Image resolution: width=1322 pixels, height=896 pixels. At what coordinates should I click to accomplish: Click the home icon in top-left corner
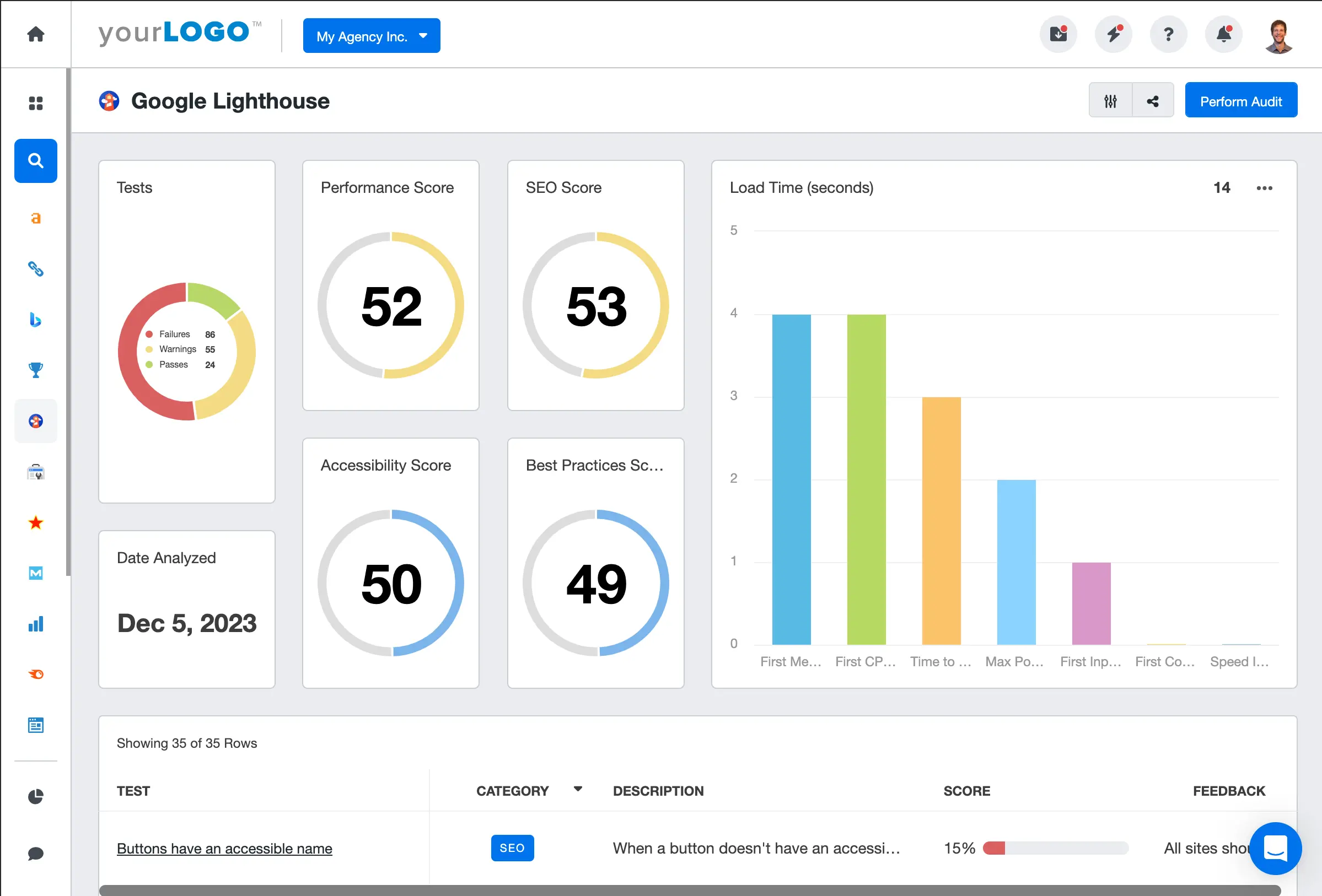coord(35,34)
